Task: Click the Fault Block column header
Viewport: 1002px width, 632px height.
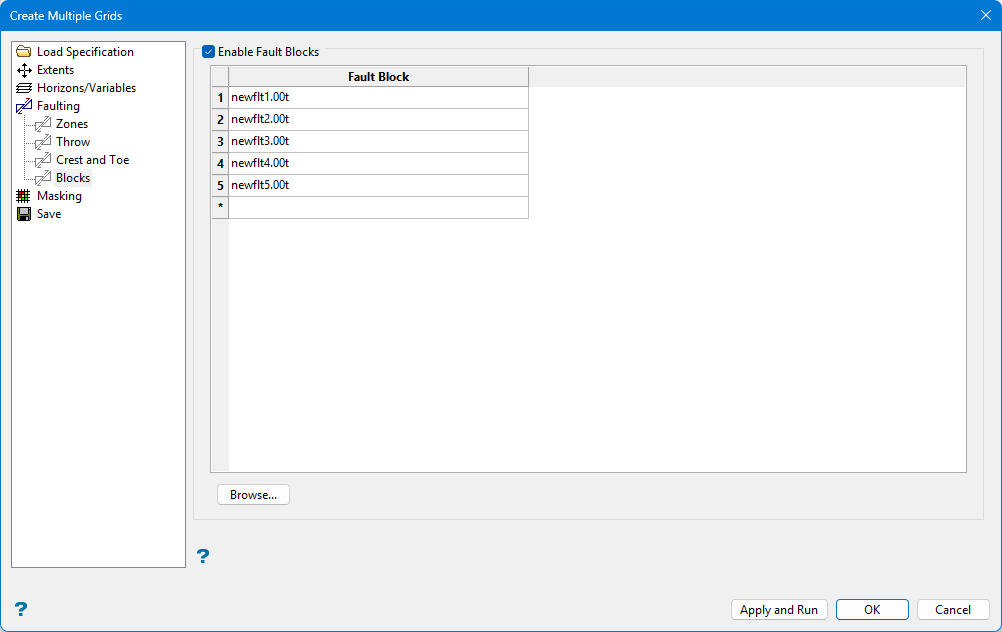Action: pyautogui.click(x=378, y=77)
